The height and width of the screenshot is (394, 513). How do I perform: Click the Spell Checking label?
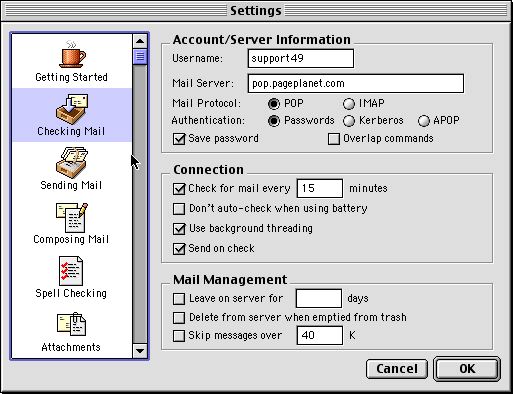pos(71,293)
